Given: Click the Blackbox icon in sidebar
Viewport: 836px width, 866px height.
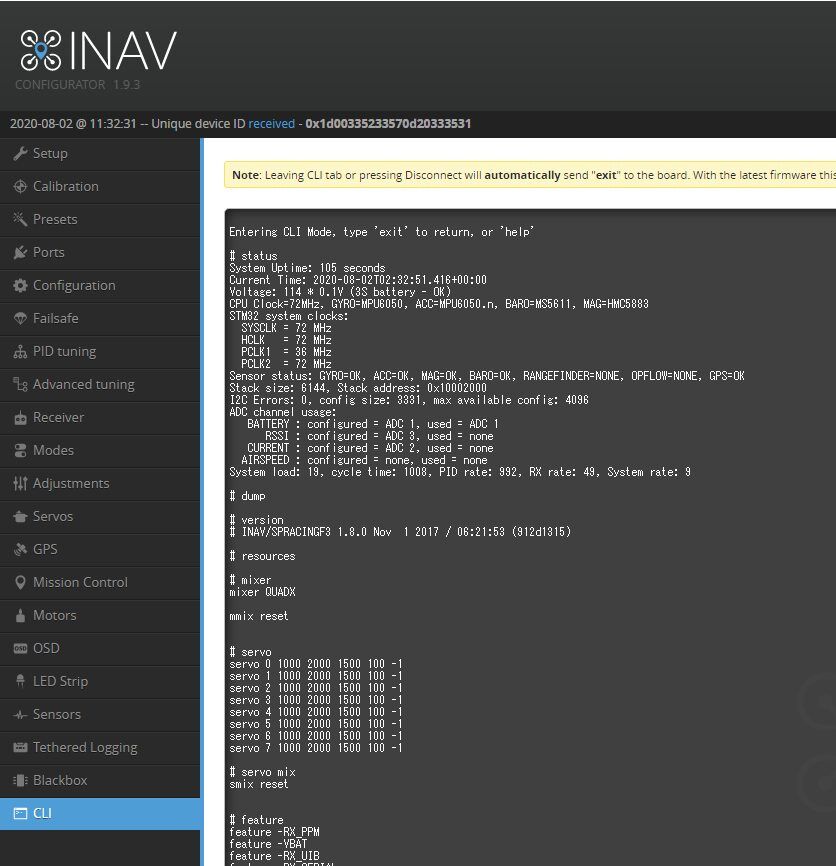Looking at the screenshot, I should 20,780.
